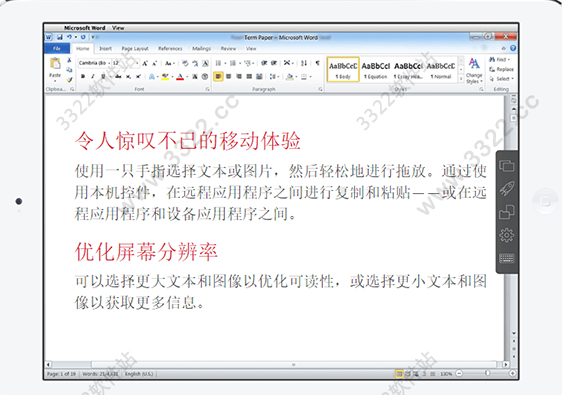Click the Copy icon in Clipboard group
This screenshot has height=395, width=562.
pyautogui.click(x=69, y=70)
